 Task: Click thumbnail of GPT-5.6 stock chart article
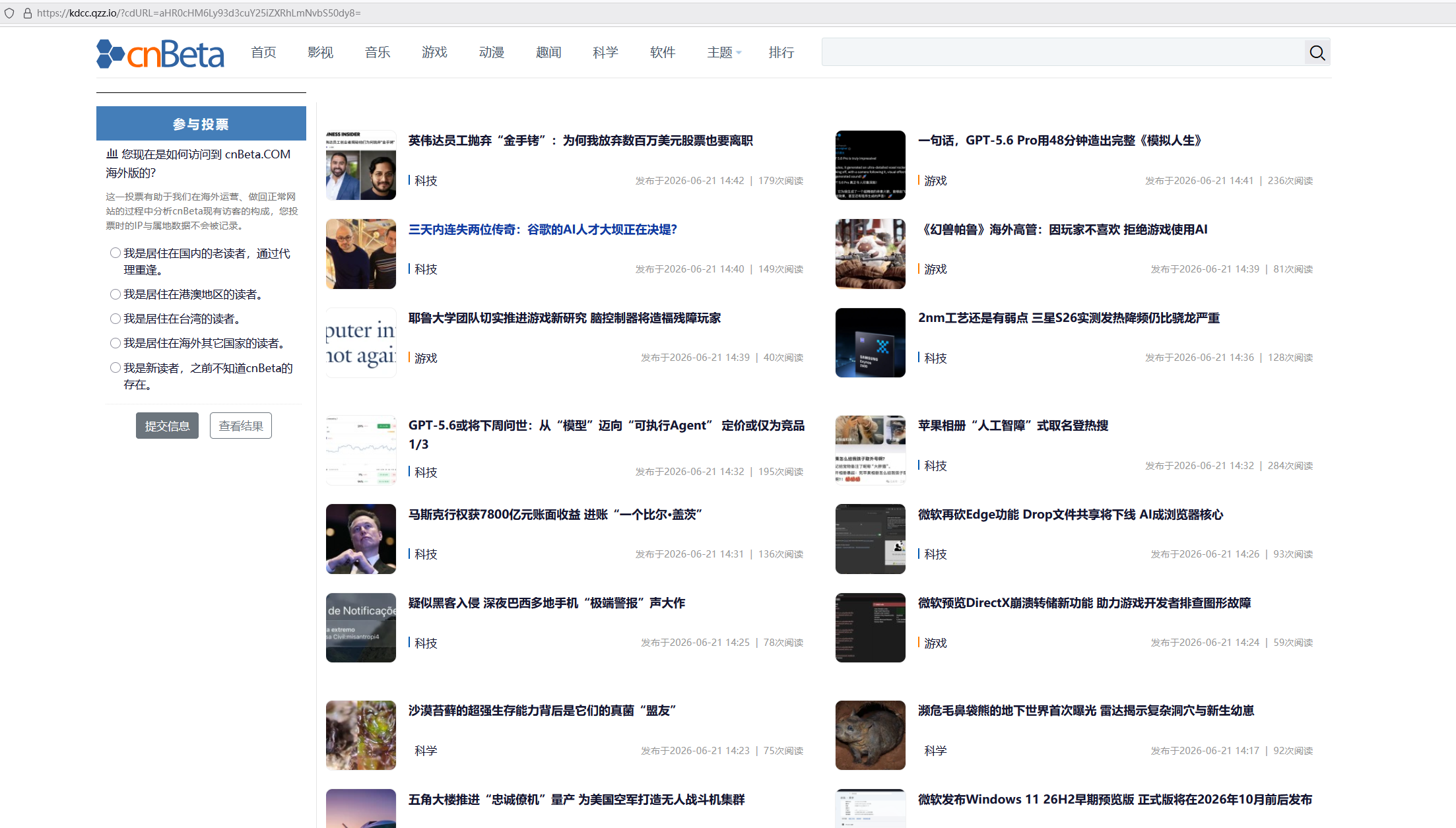361,450
